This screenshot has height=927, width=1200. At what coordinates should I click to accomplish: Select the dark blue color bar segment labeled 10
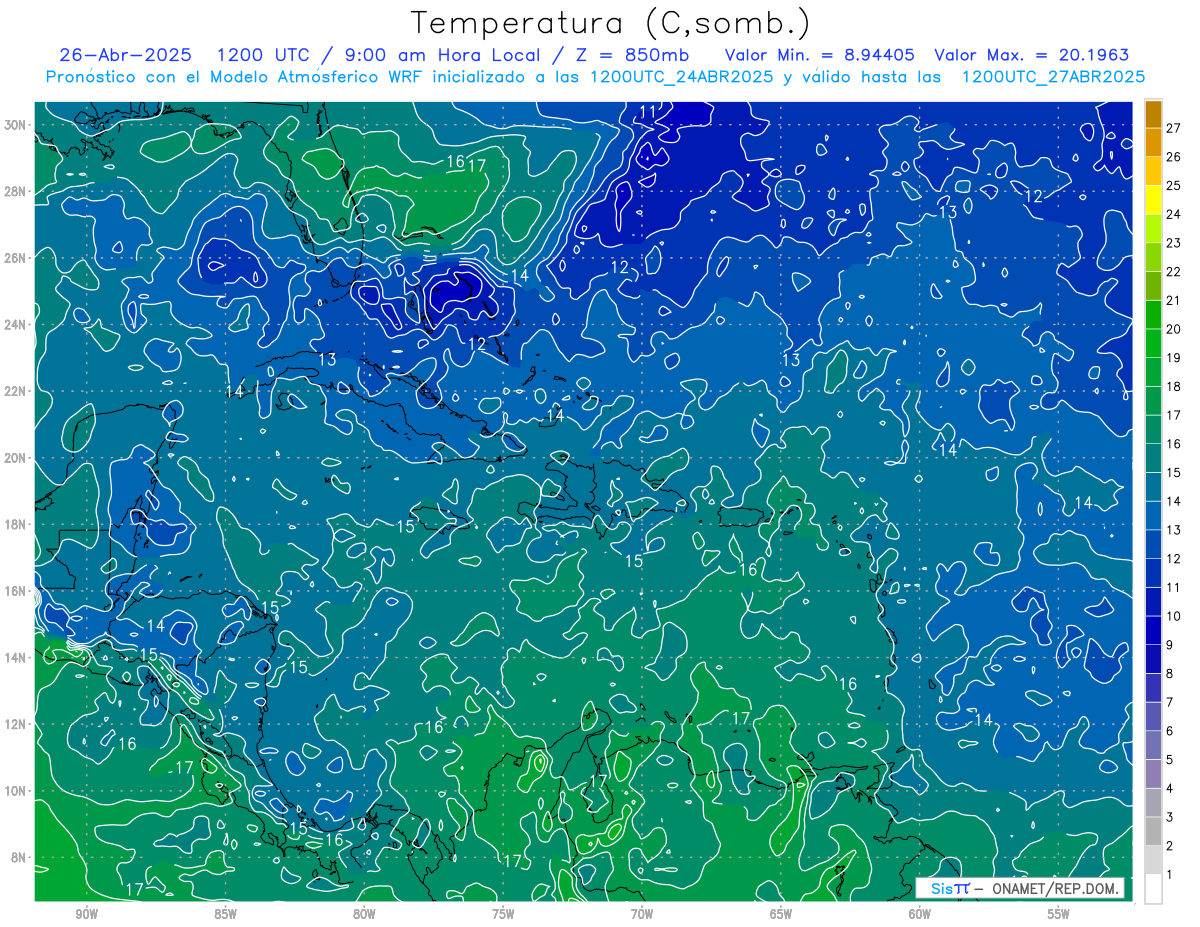click(x=1153, y=602)
